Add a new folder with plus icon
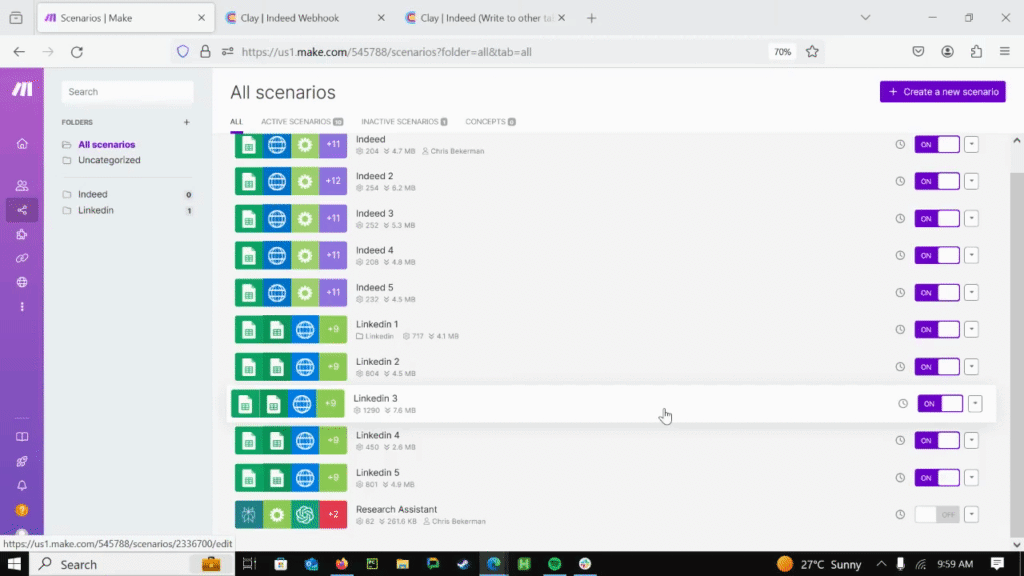The width and height of the screenshot is (1024, 576). [x=186, y=123]
